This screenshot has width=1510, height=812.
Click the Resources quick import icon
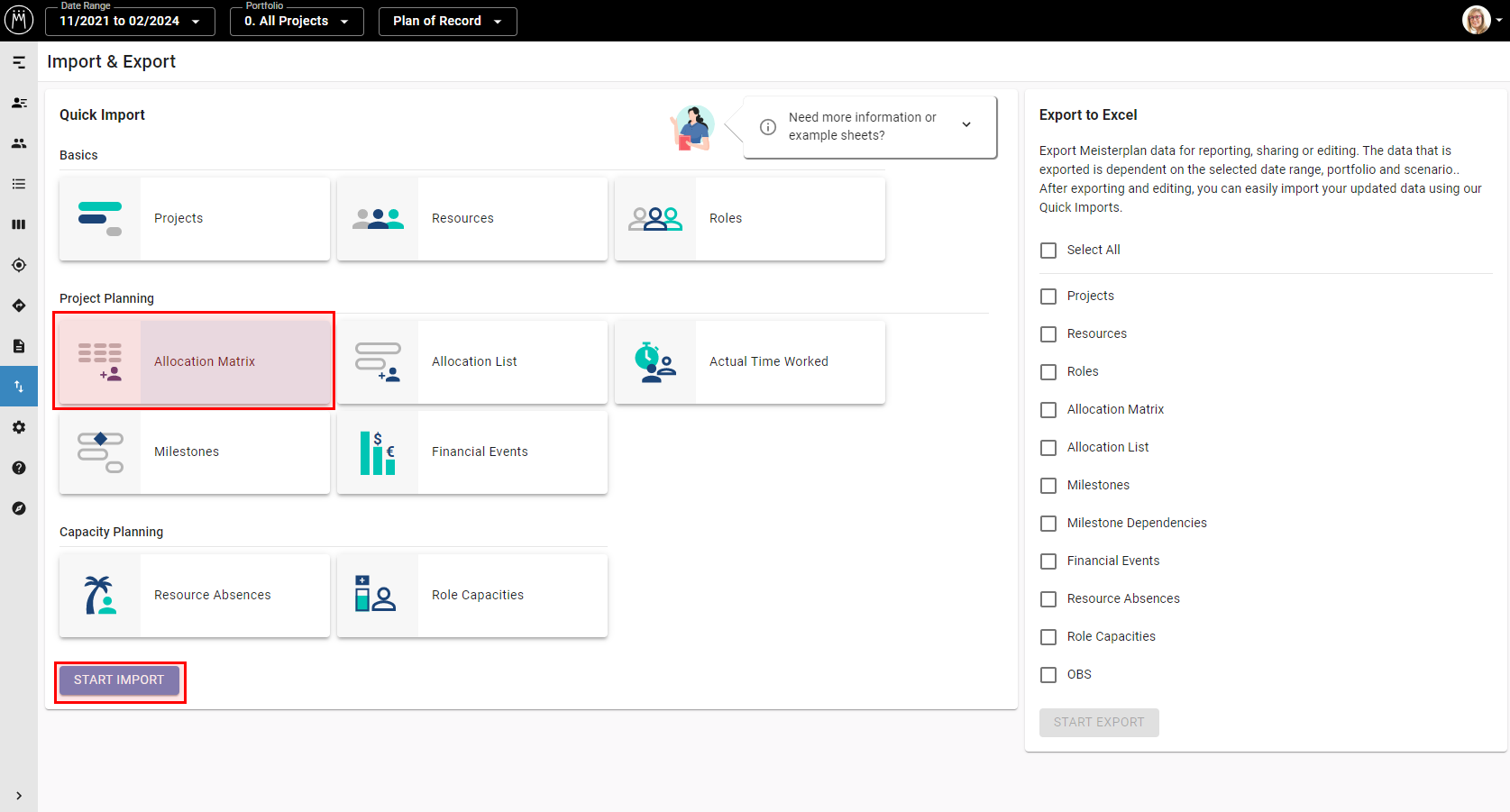[x=378, y=218]
